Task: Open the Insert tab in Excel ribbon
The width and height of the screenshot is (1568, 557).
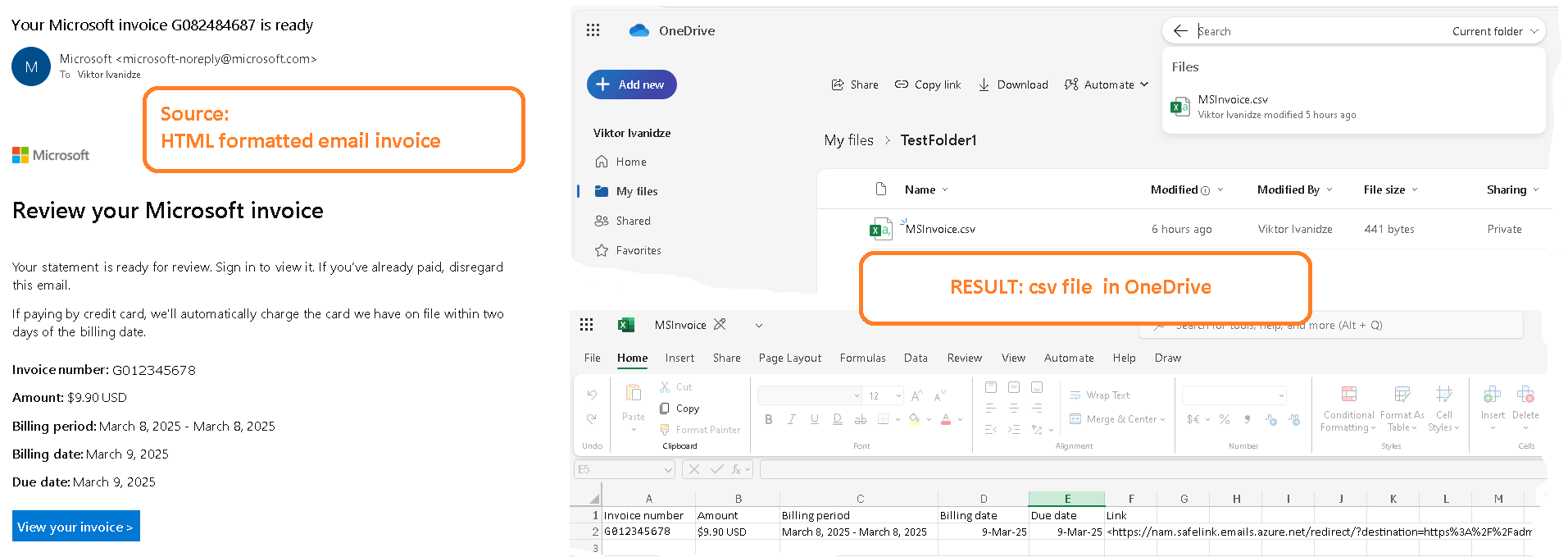Action: [679, 358]
